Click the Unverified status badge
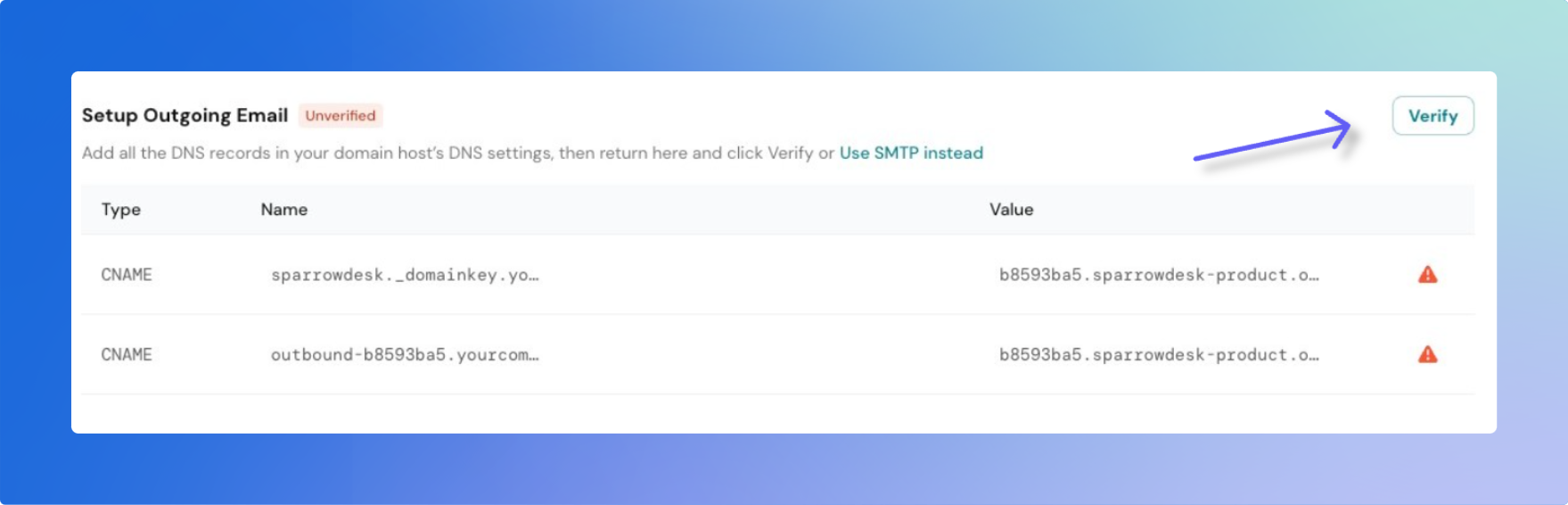The image size is (1568, 505). click(x=341, y=115)
